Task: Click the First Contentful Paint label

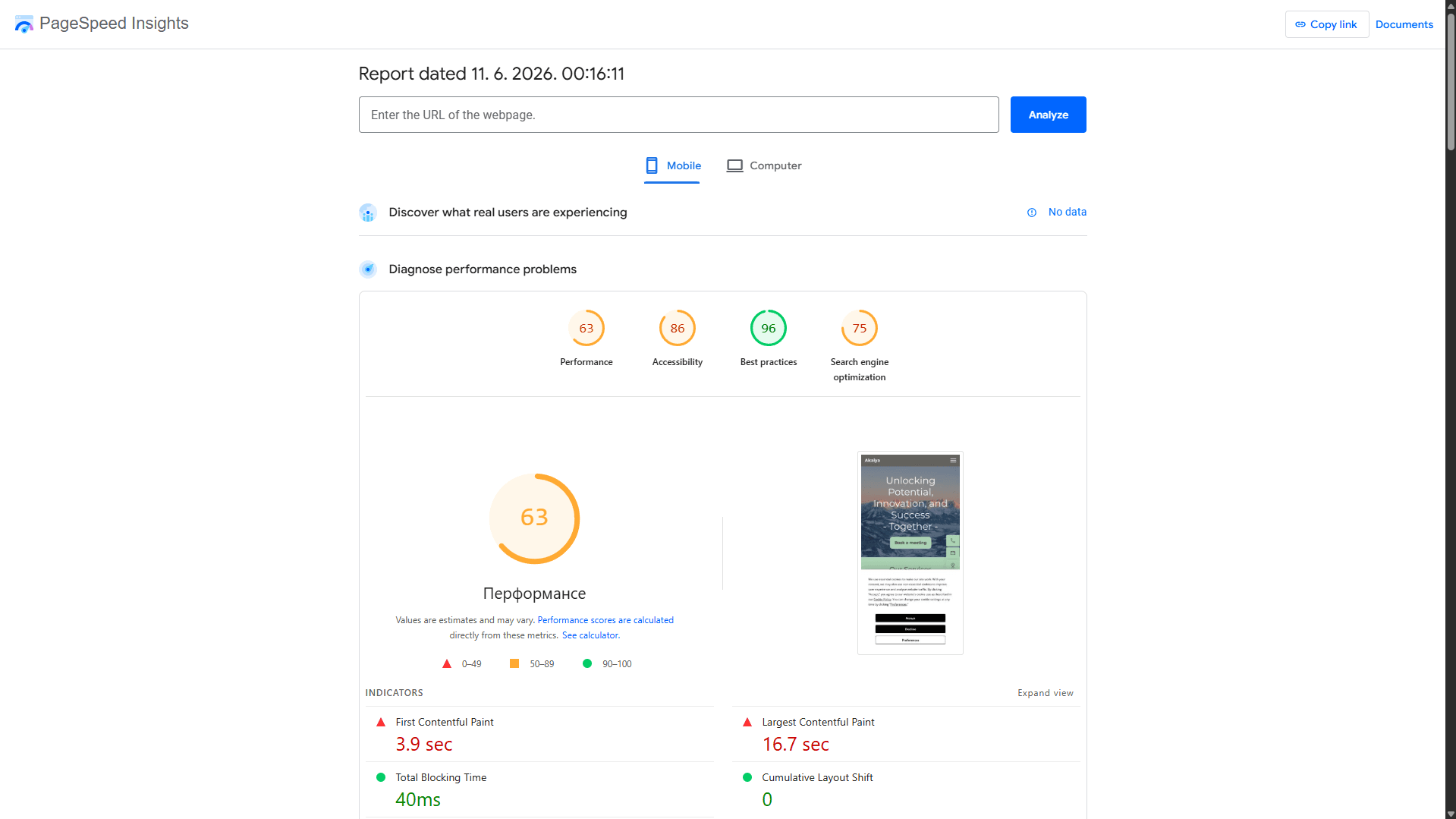Action: point(445,722)
